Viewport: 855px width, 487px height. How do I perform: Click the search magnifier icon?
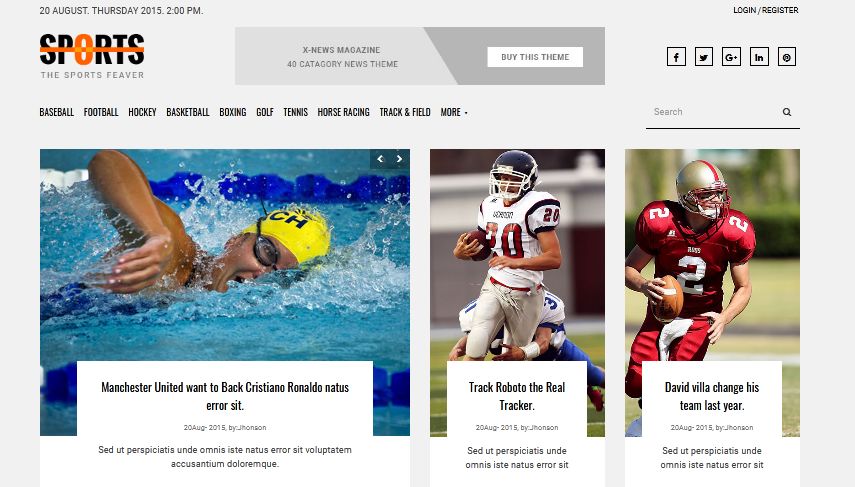pyautogui.click(x=787, y=112)
